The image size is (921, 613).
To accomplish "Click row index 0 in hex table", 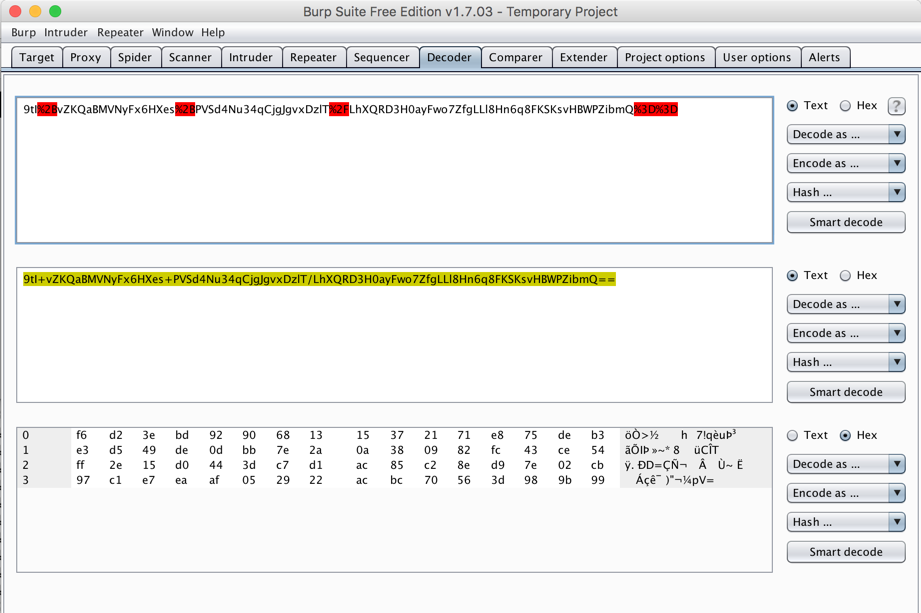I will click(x=26, y=435).
